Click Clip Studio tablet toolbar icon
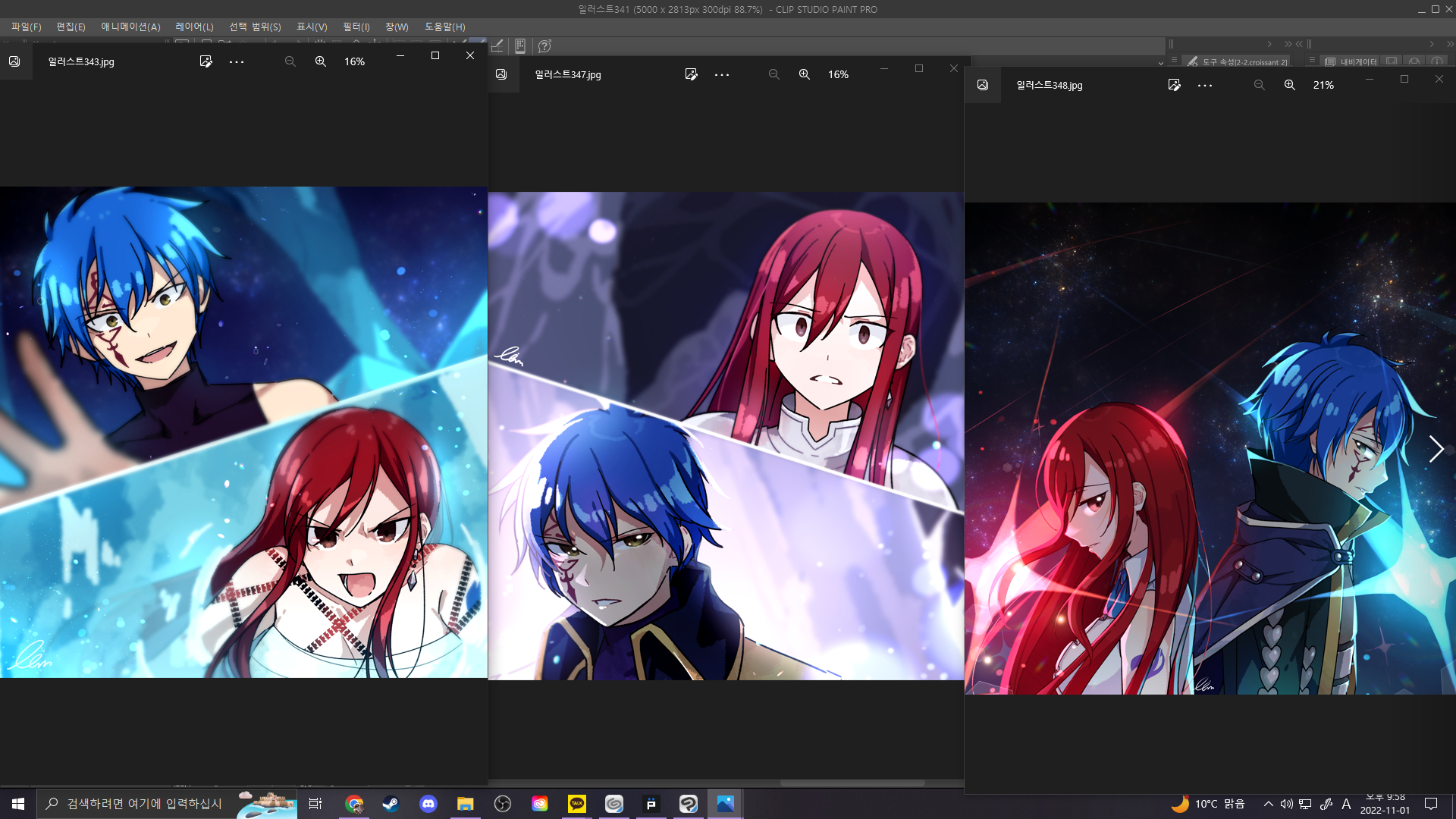 [520, 46]
